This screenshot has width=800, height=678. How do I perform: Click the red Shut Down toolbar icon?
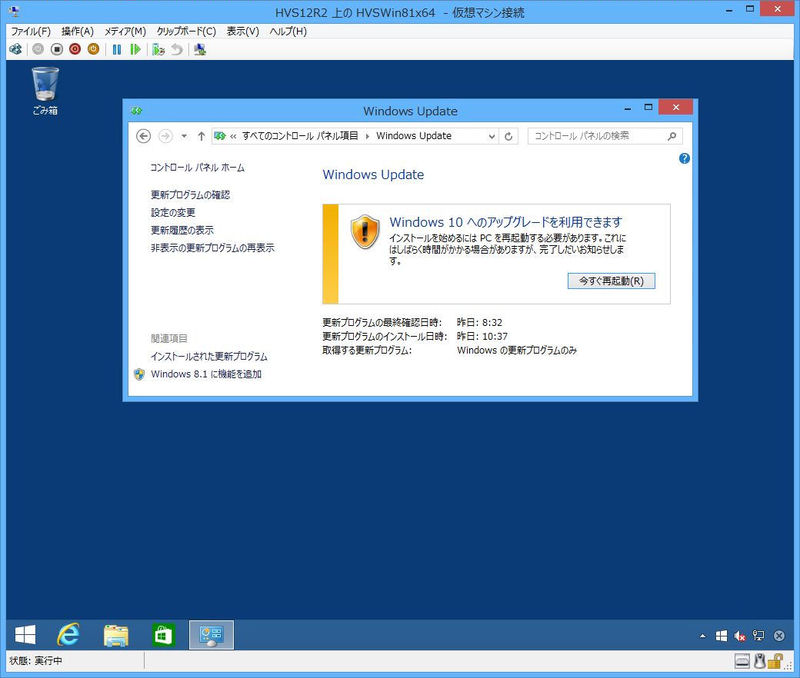[75, 49]
